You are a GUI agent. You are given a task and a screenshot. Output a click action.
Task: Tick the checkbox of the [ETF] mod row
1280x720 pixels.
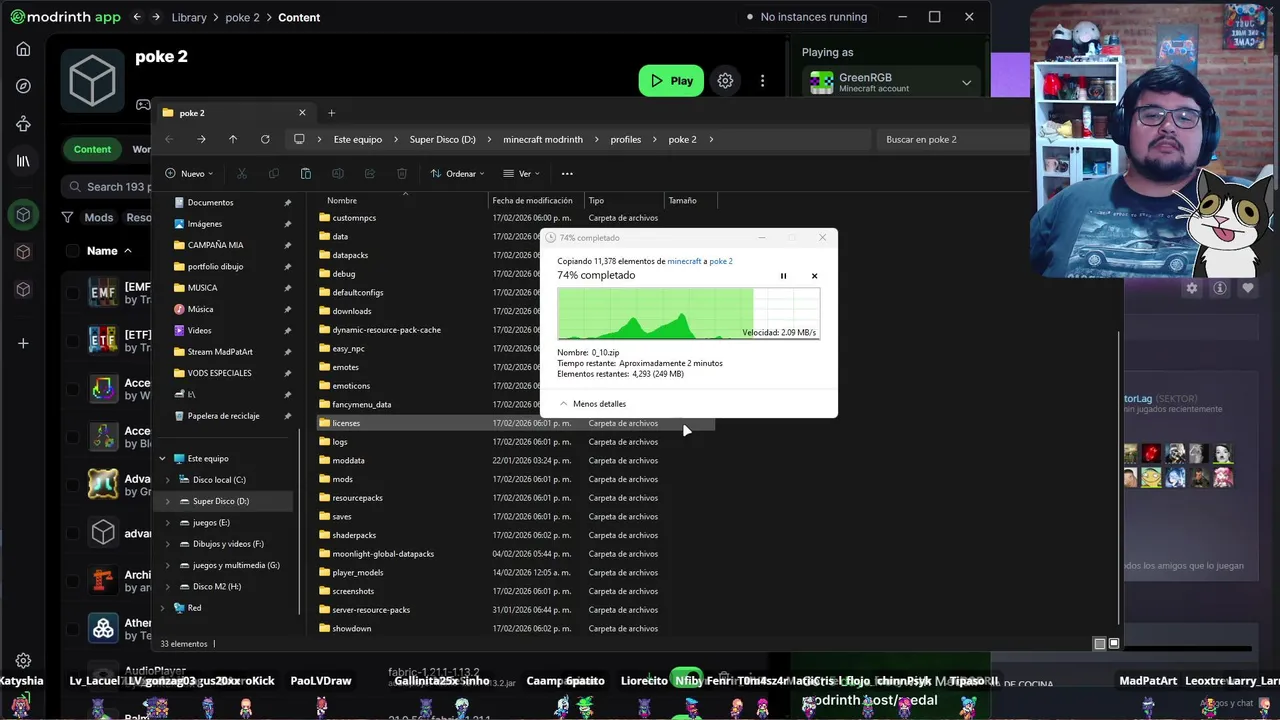[72, 340]
